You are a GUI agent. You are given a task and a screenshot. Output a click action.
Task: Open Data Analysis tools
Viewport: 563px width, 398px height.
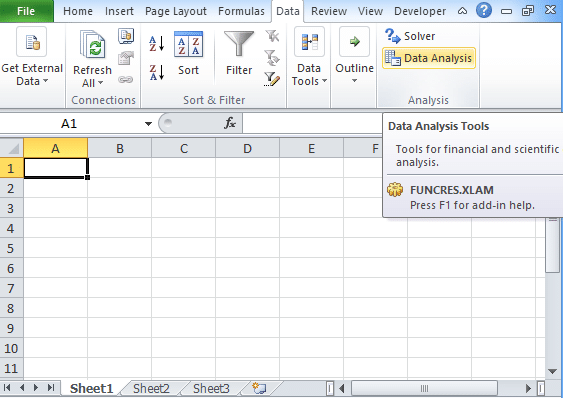pos(429,58)
